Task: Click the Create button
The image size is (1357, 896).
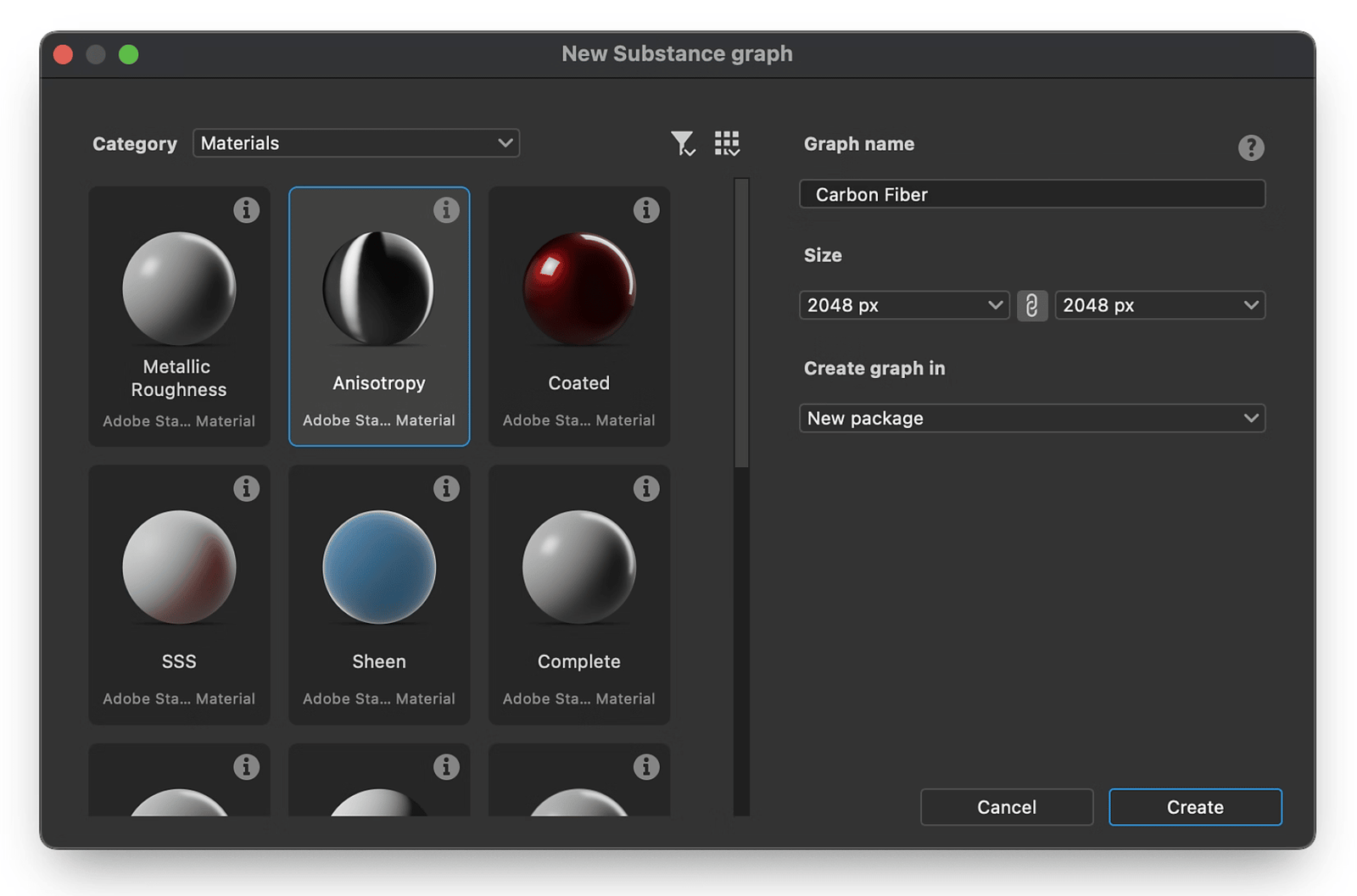Action: (x=1195, y=807)
